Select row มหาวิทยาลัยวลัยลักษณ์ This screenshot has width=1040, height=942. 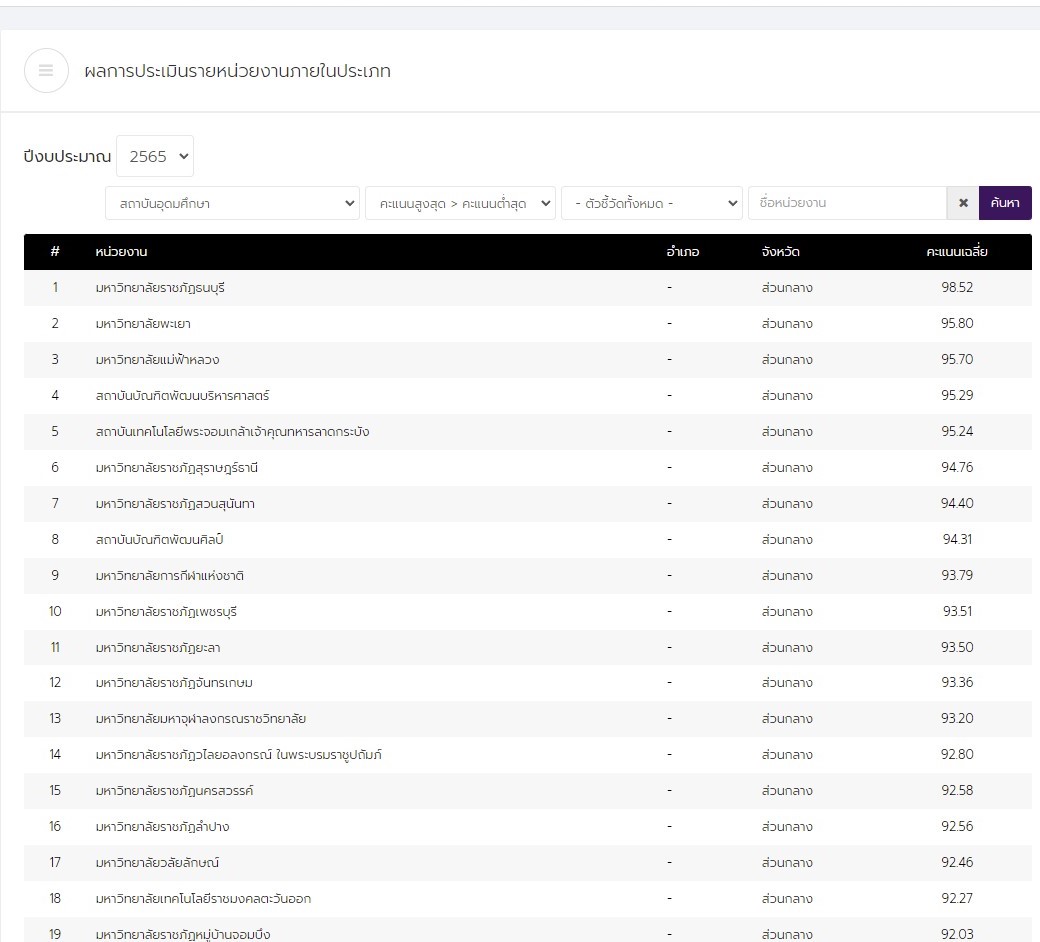pyautogui.click(x=528, y=862)
